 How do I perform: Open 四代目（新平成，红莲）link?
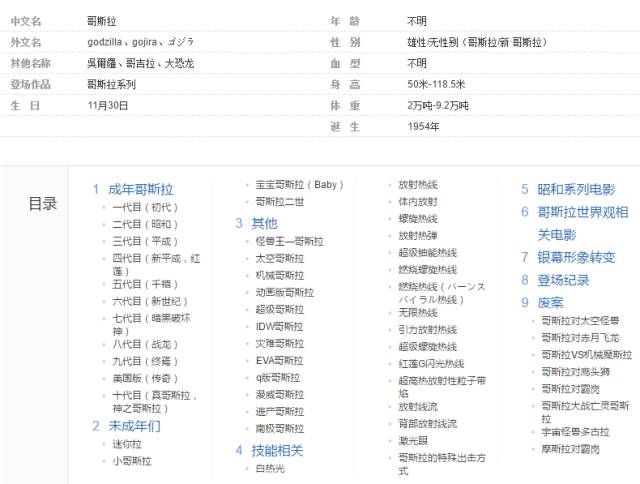pos(156,264)
